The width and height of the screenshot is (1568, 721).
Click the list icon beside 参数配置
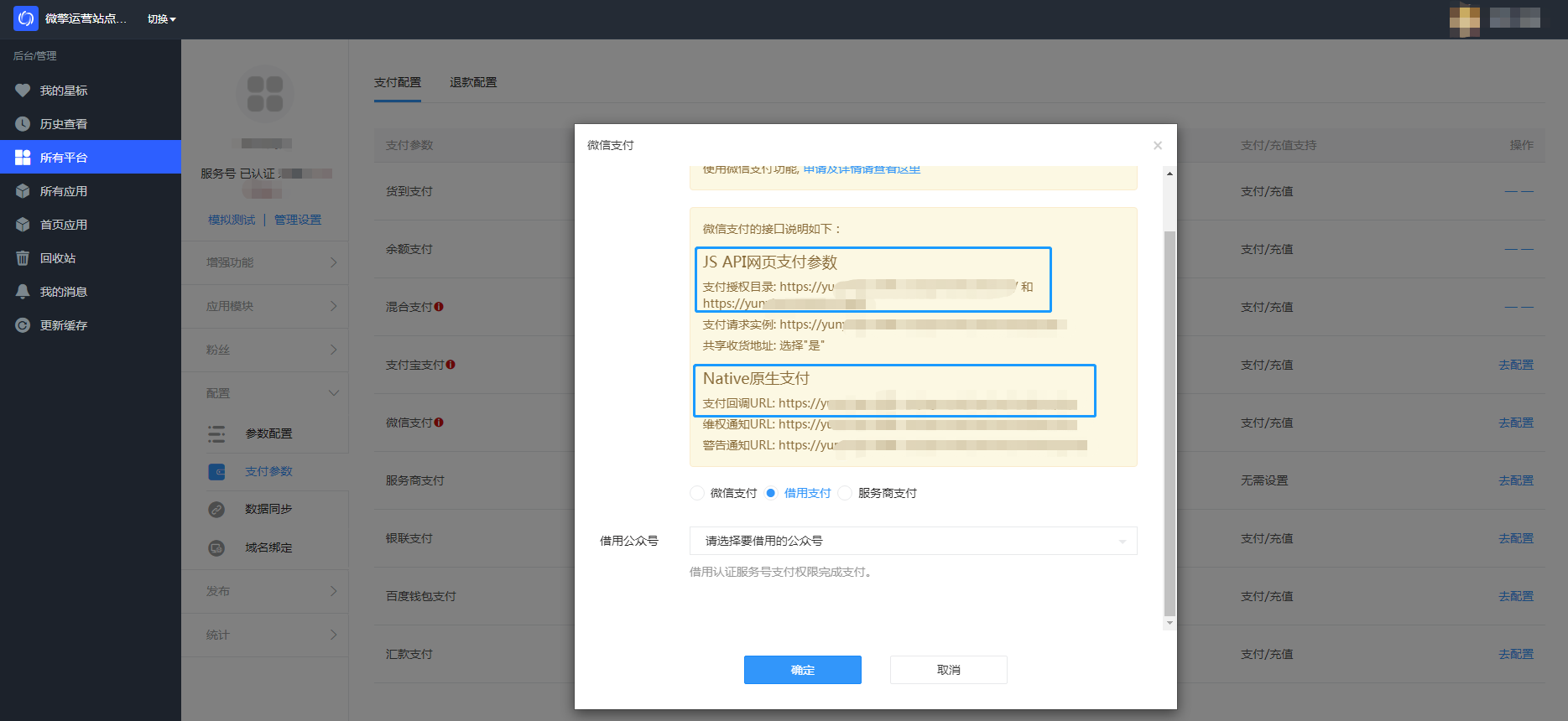pos(216,433)
